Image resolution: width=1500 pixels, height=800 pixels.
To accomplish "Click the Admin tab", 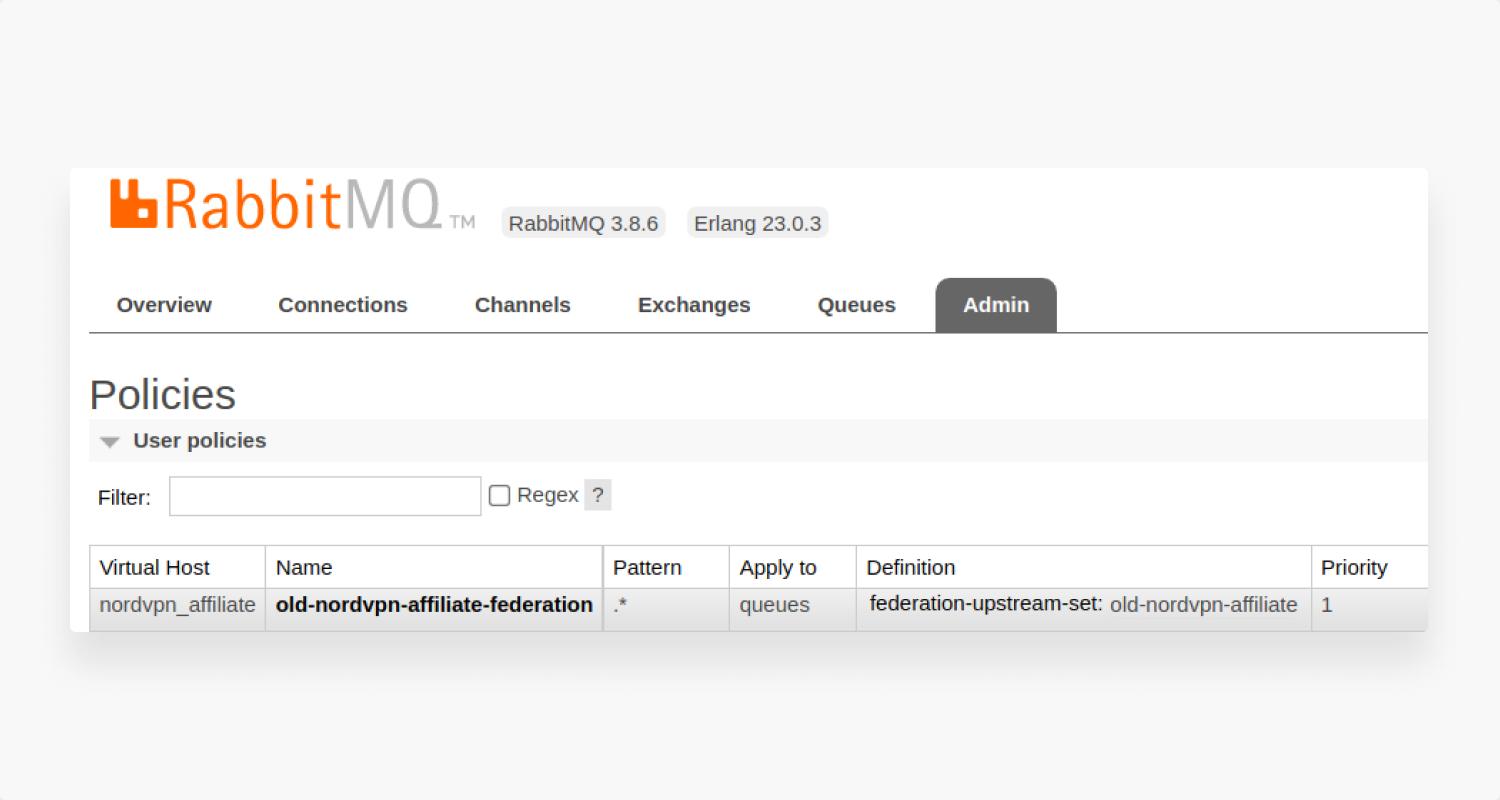I will click(x=996, y=305).
